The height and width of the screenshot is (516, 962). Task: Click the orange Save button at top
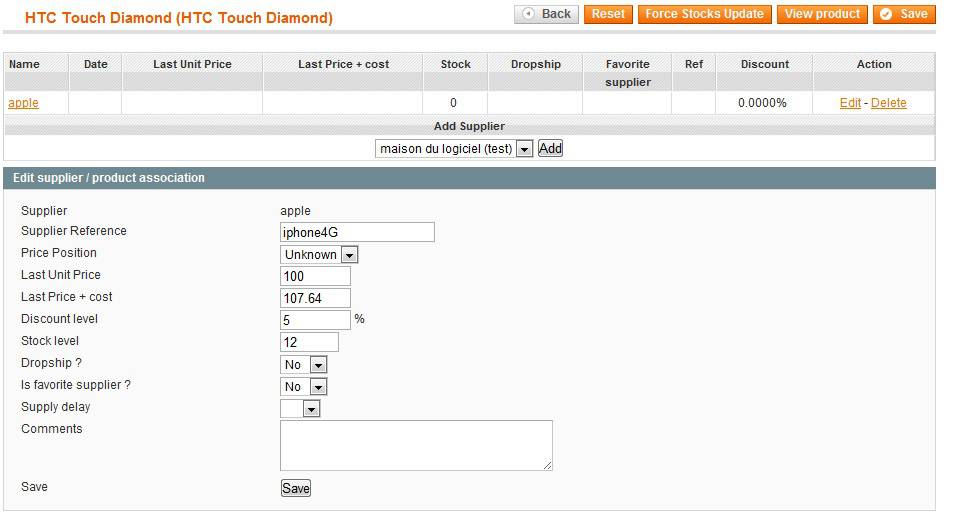pos(904,14)
